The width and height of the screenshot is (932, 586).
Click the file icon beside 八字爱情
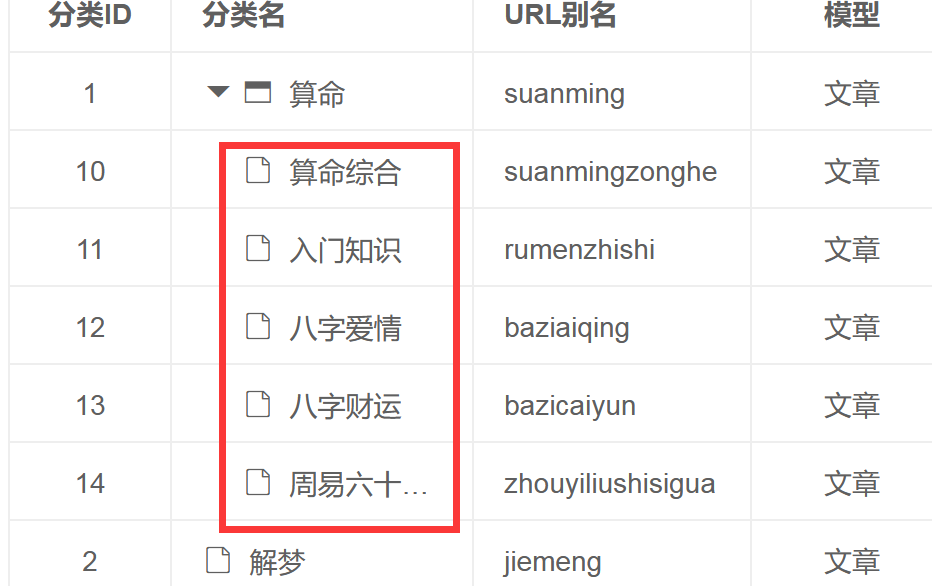click(x=258, y=326)
